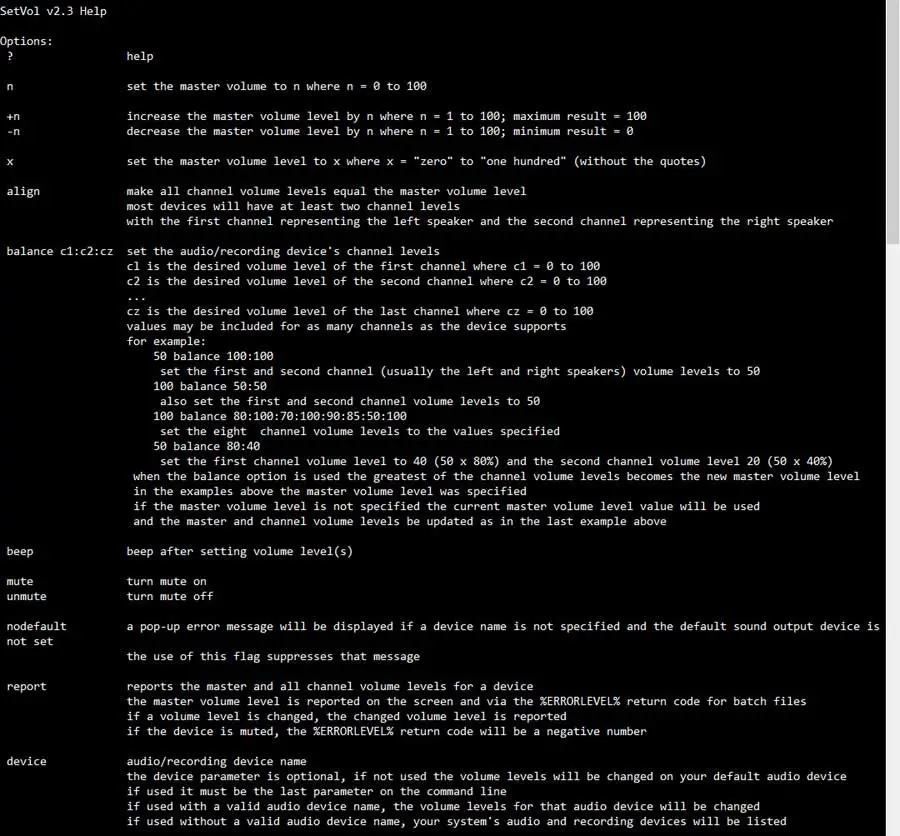
Task: Click the 'x' option name
Action: pyautogui.click(x=10, y=161)
